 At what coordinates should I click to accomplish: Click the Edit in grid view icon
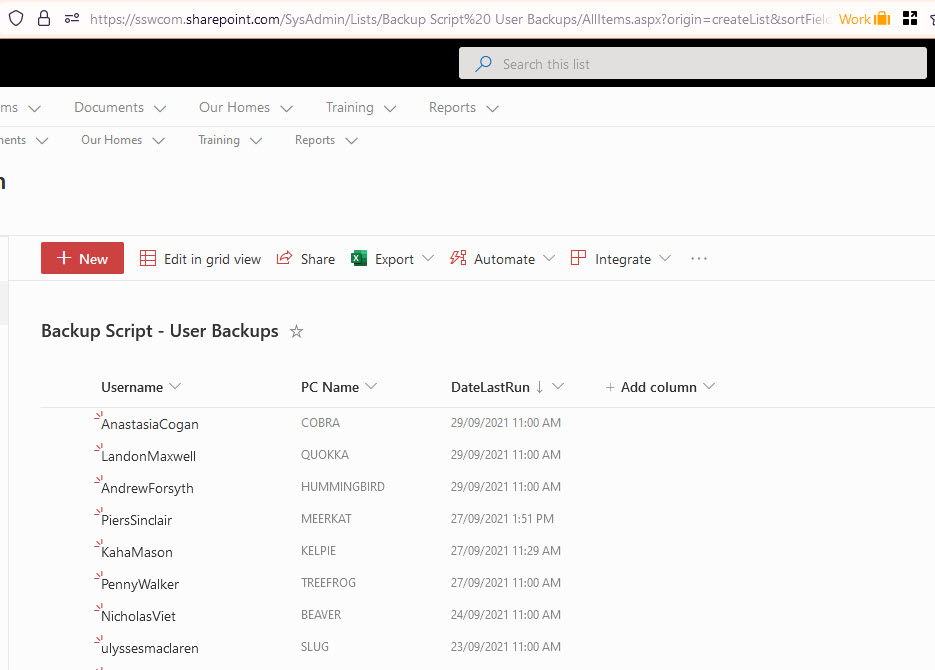(148, 258)
